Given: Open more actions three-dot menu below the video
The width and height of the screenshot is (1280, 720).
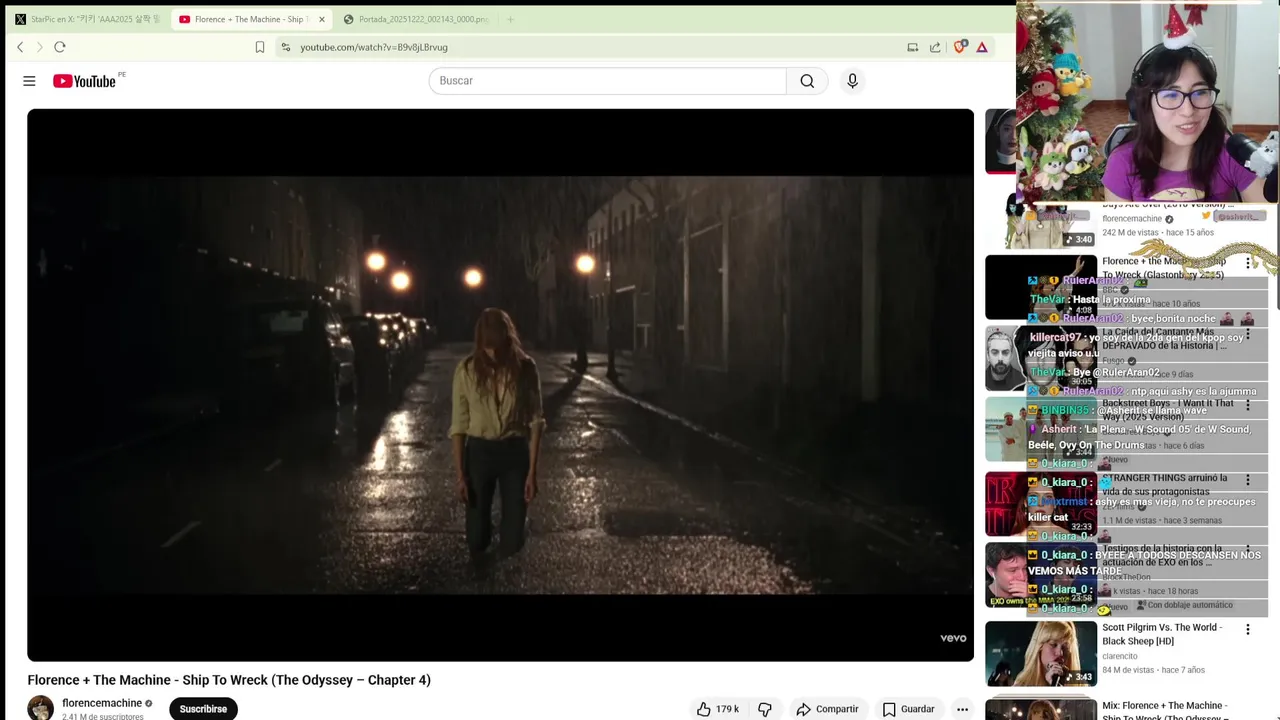Looking at the screenshot, I should (x=962, y=709).
